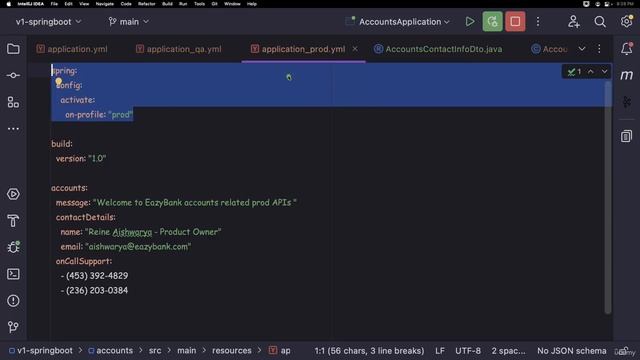Open the Problems tool window
Screen dimensions: 640x360
(x=13, y=301)
